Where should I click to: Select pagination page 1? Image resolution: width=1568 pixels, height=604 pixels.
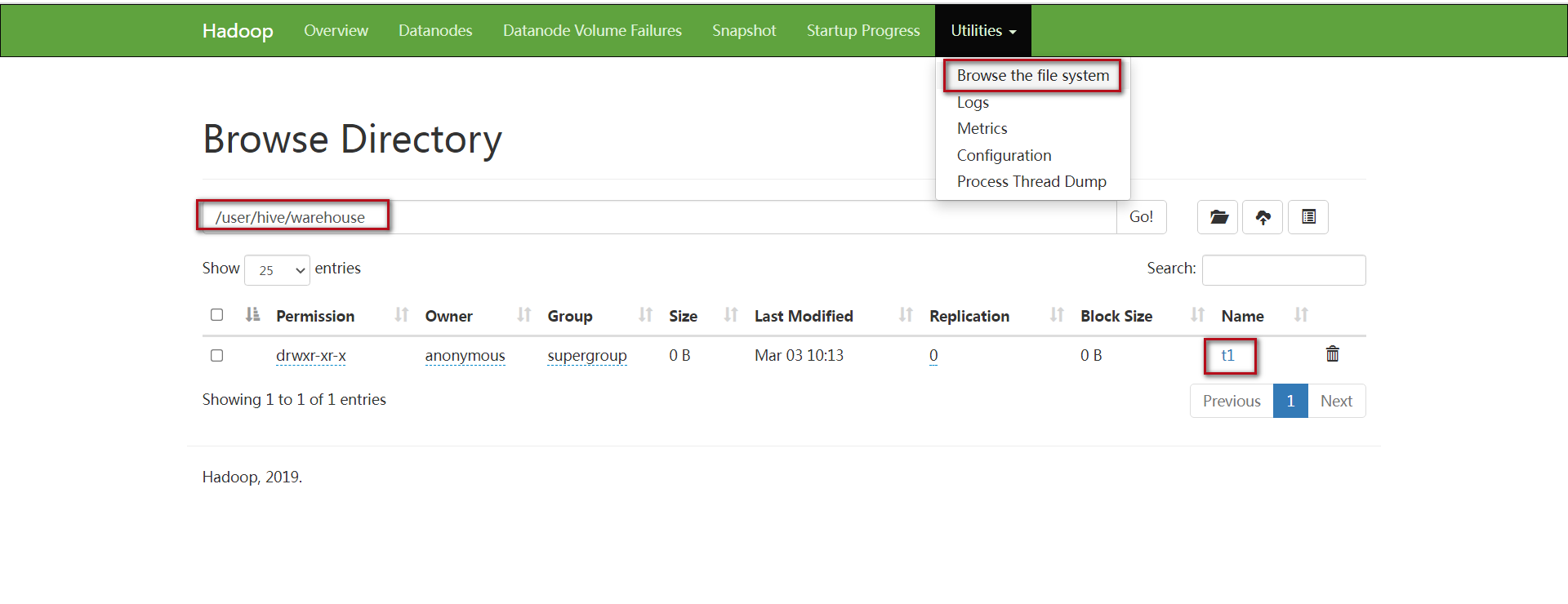tap(1290, 401)
